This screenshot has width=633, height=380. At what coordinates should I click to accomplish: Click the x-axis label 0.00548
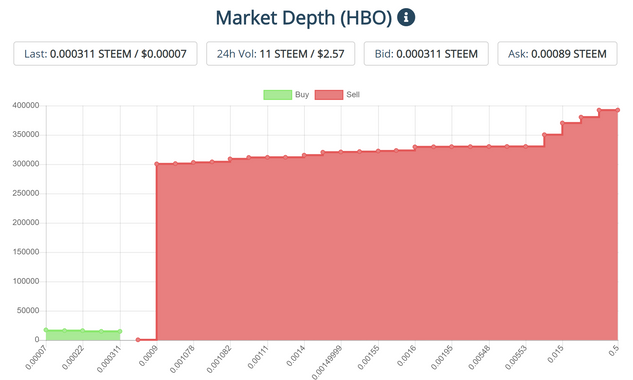479,356
